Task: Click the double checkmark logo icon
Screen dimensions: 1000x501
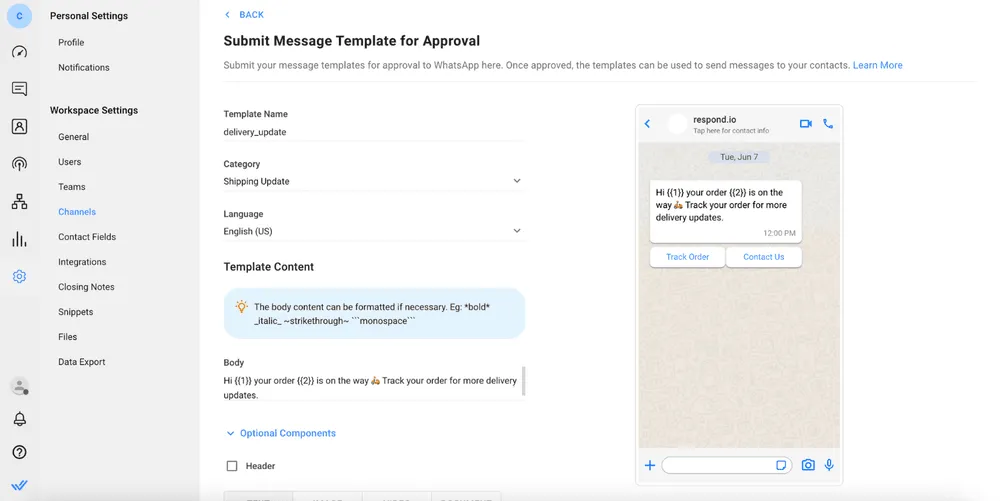Action: [x=19, y=485]
